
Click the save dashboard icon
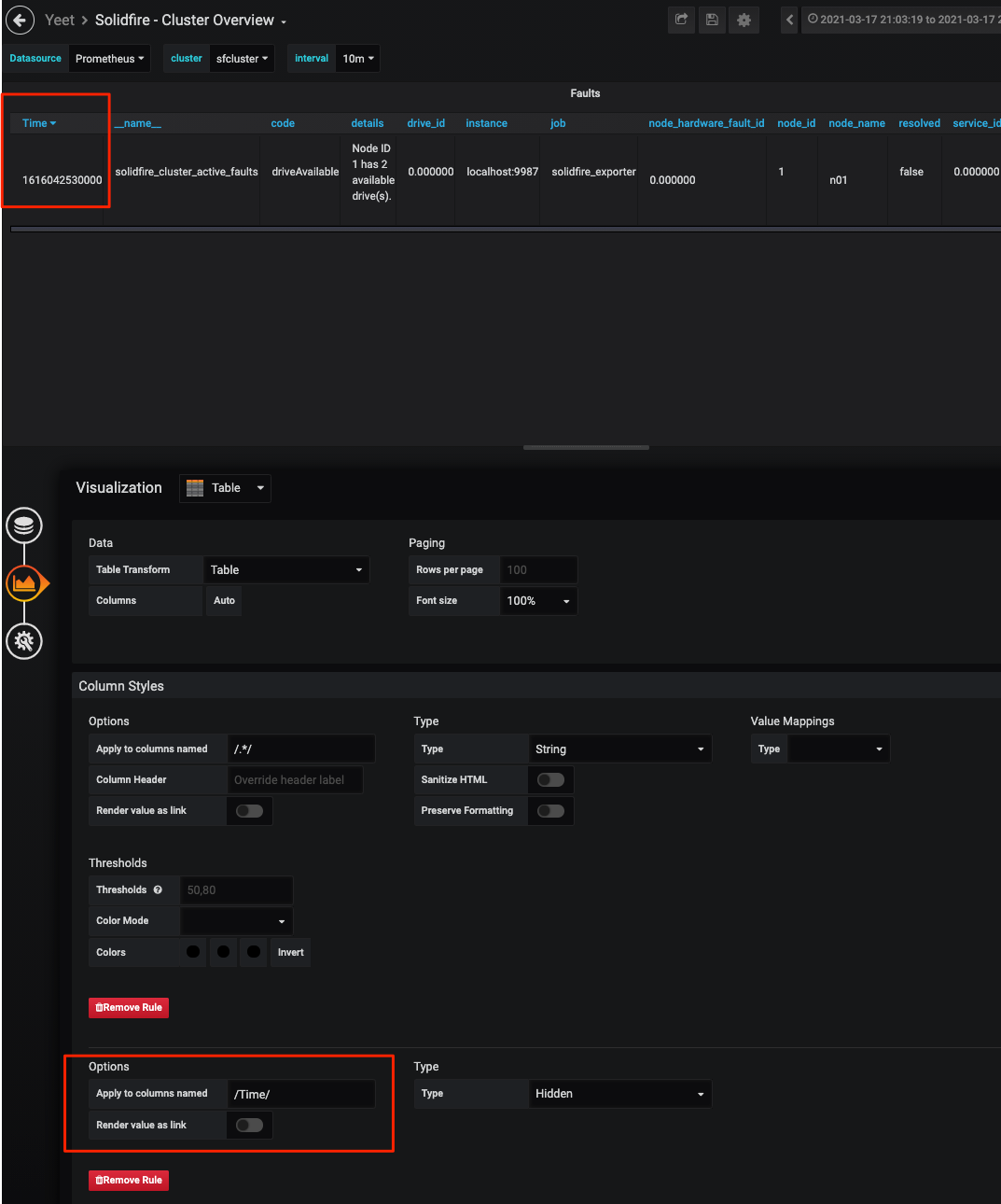(713, 20)
